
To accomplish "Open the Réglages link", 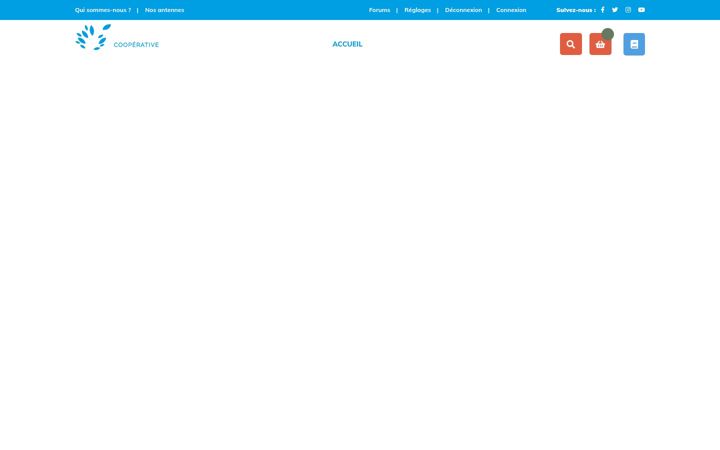I will click(x=417, y=10).
